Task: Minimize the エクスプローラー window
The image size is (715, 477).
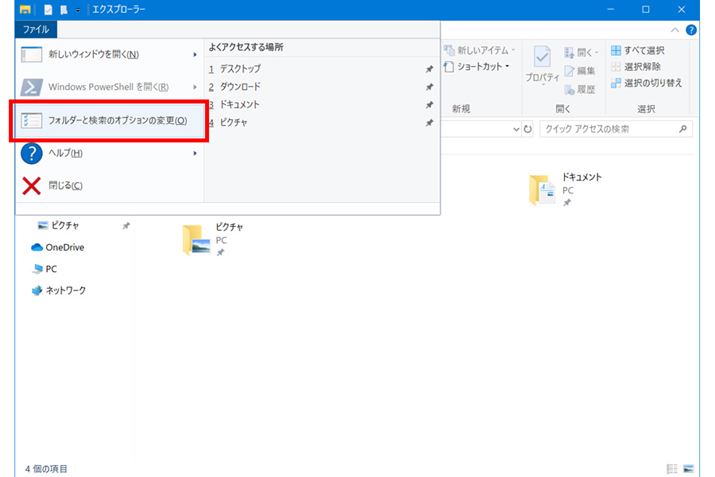Action: (611, 10)
